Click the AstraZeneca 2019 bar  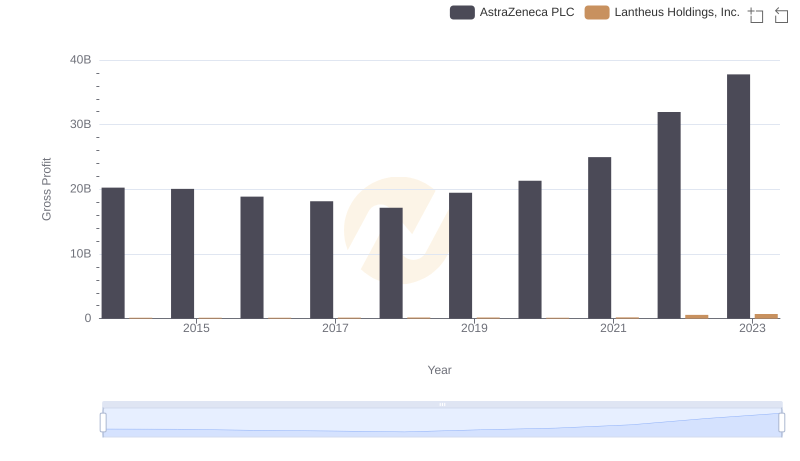(460, 255)
